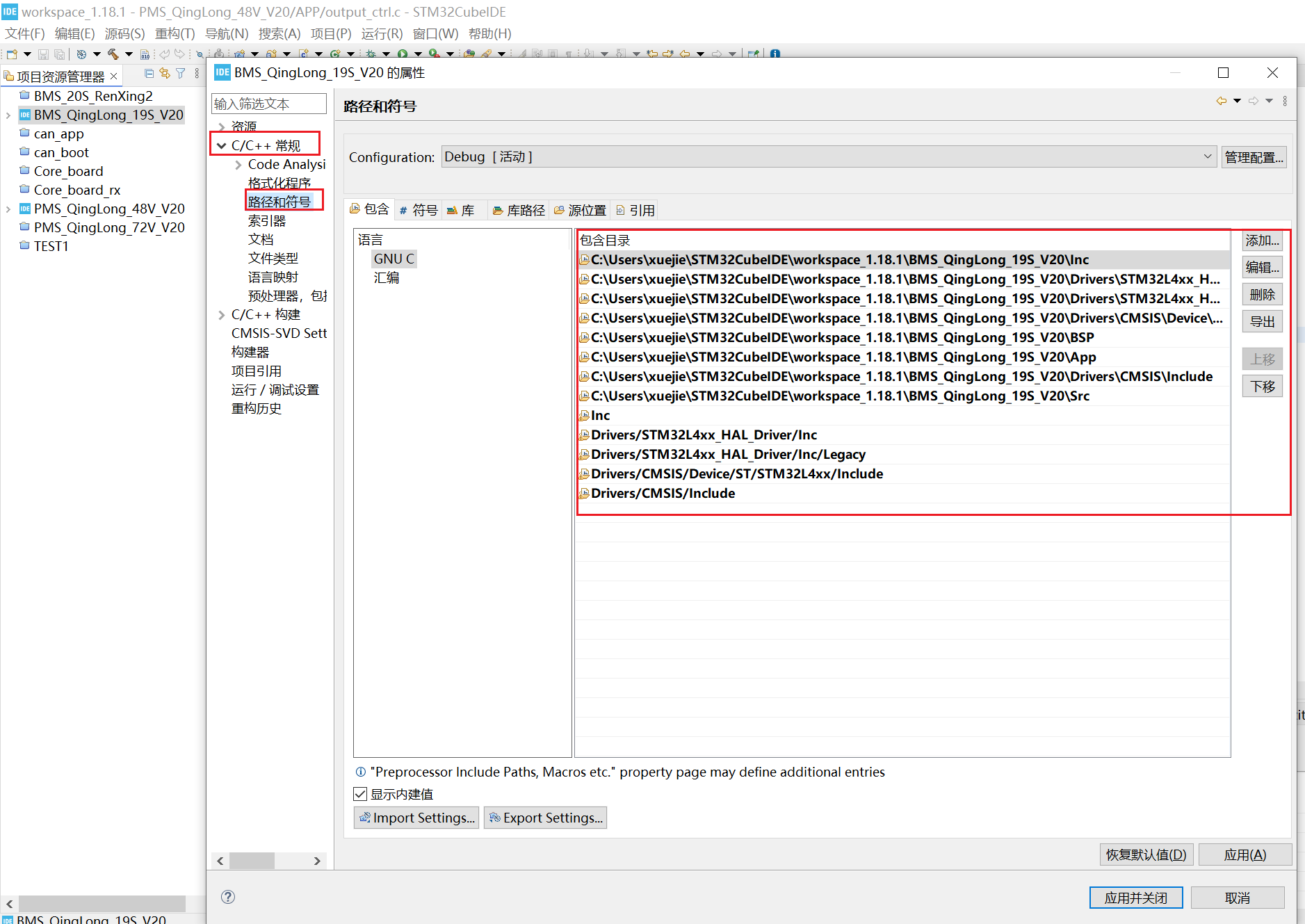1305x924 pixels.
Task: Open the 文件(F) menu
Action: [25, 34]
